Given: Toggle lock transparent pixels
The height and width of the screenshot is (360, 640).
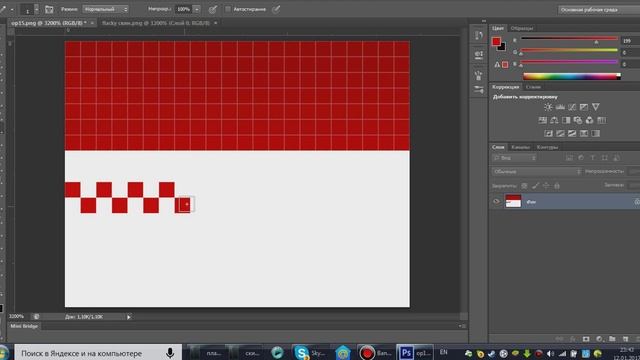Looking at the screenshot, I should pos(524,186).
